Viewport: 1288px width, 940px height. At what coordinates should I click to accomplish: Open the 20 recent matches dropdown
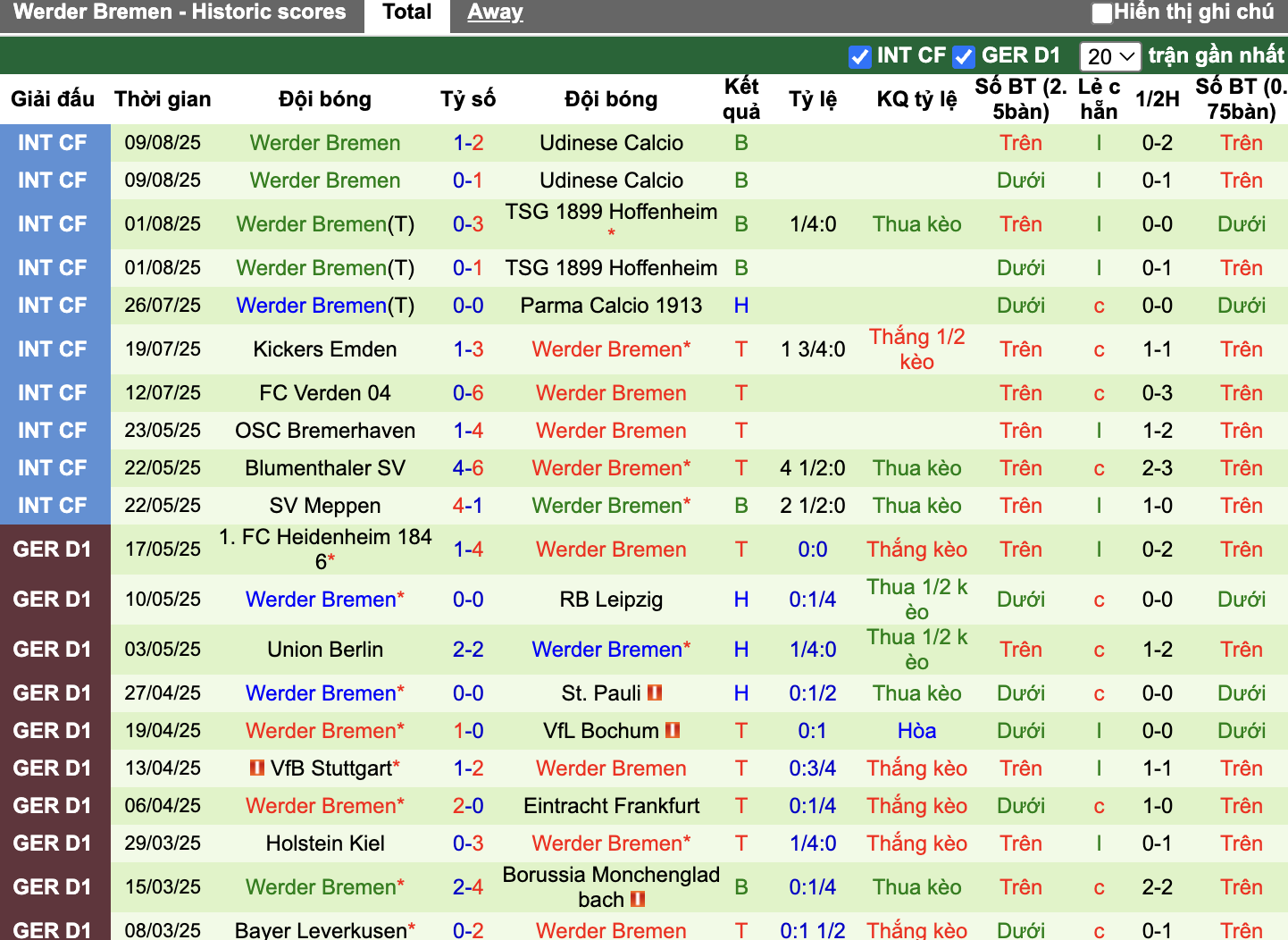1110,57
